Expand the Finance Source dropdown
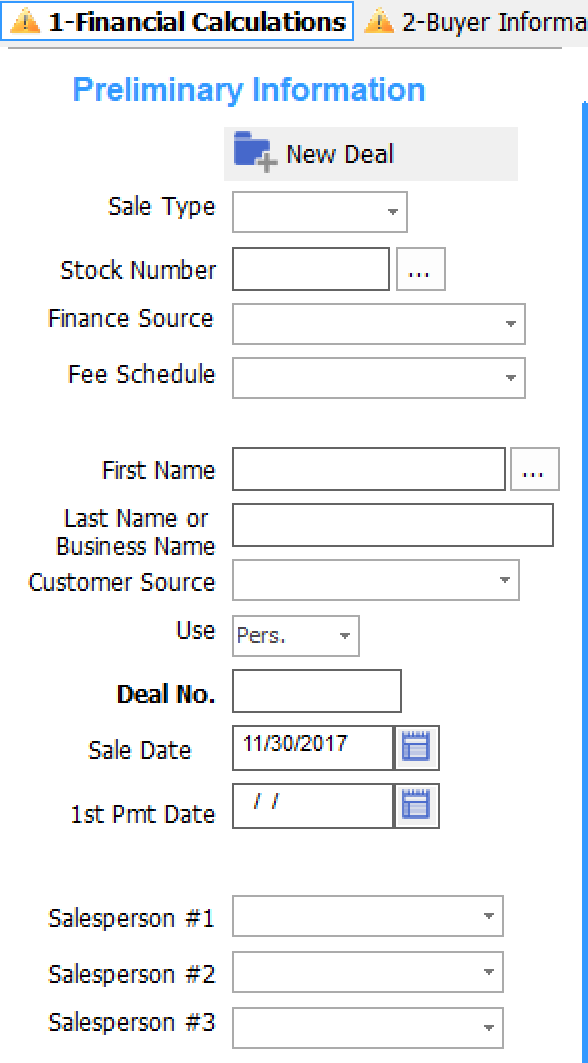588x1063 pixels. 511,324
